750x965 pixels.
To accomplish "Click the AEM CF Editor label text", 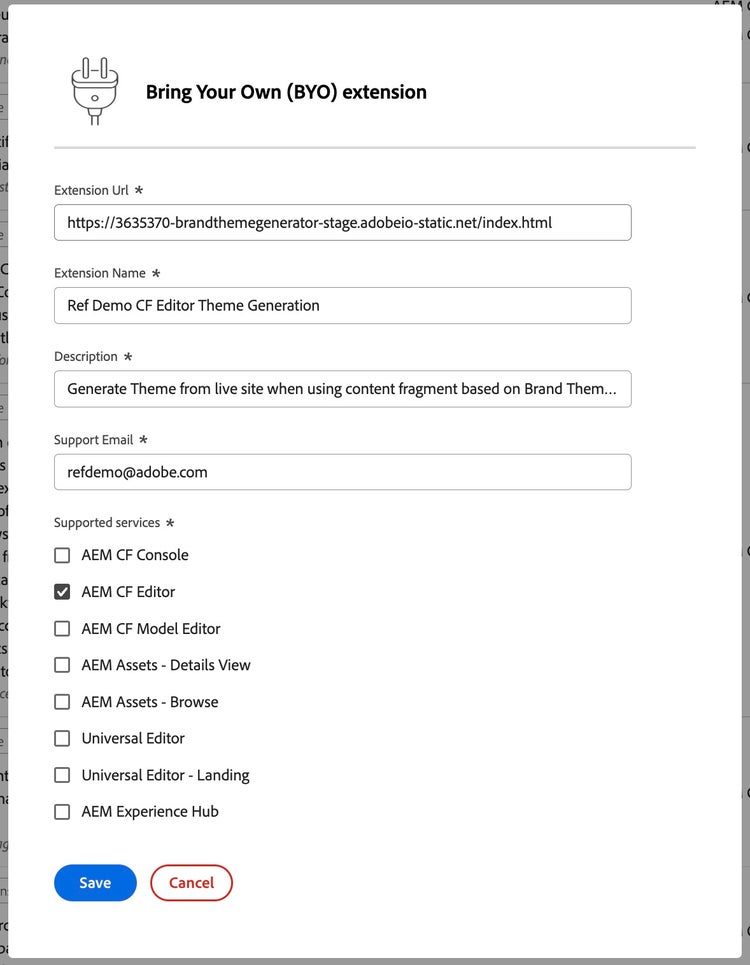I will 128,592.
